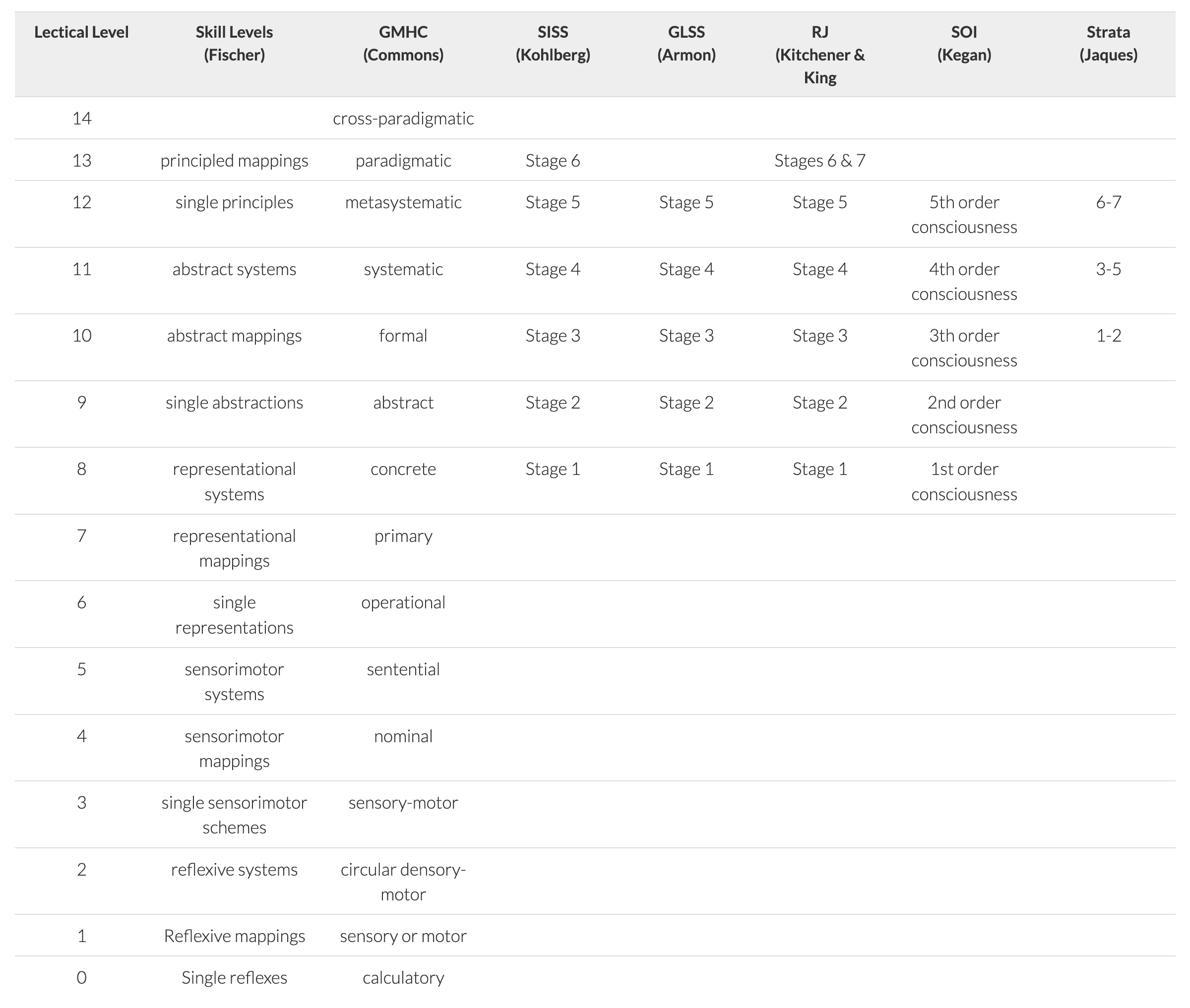Select the 5th order consciousness cell
Image resolution: width=1190 pixels, height=1008 pixels.
click(964, 214)
